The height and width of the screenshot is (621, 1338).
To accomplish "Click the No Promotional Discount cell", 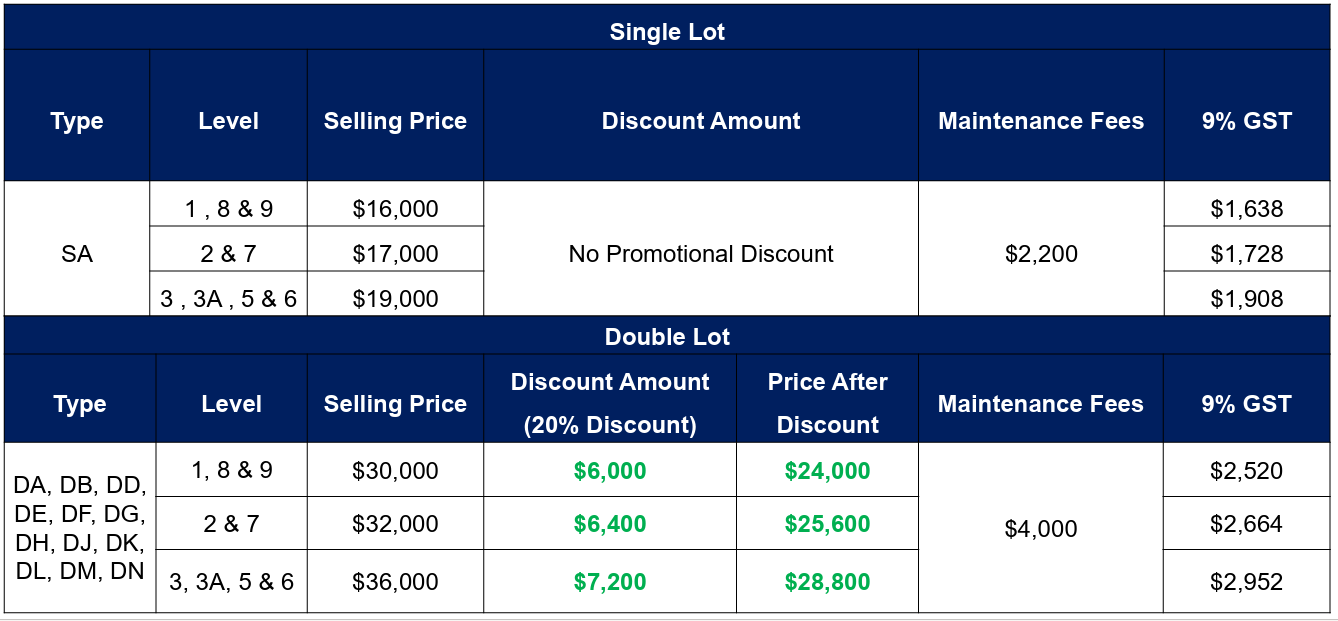I will (x=701, y=254).
